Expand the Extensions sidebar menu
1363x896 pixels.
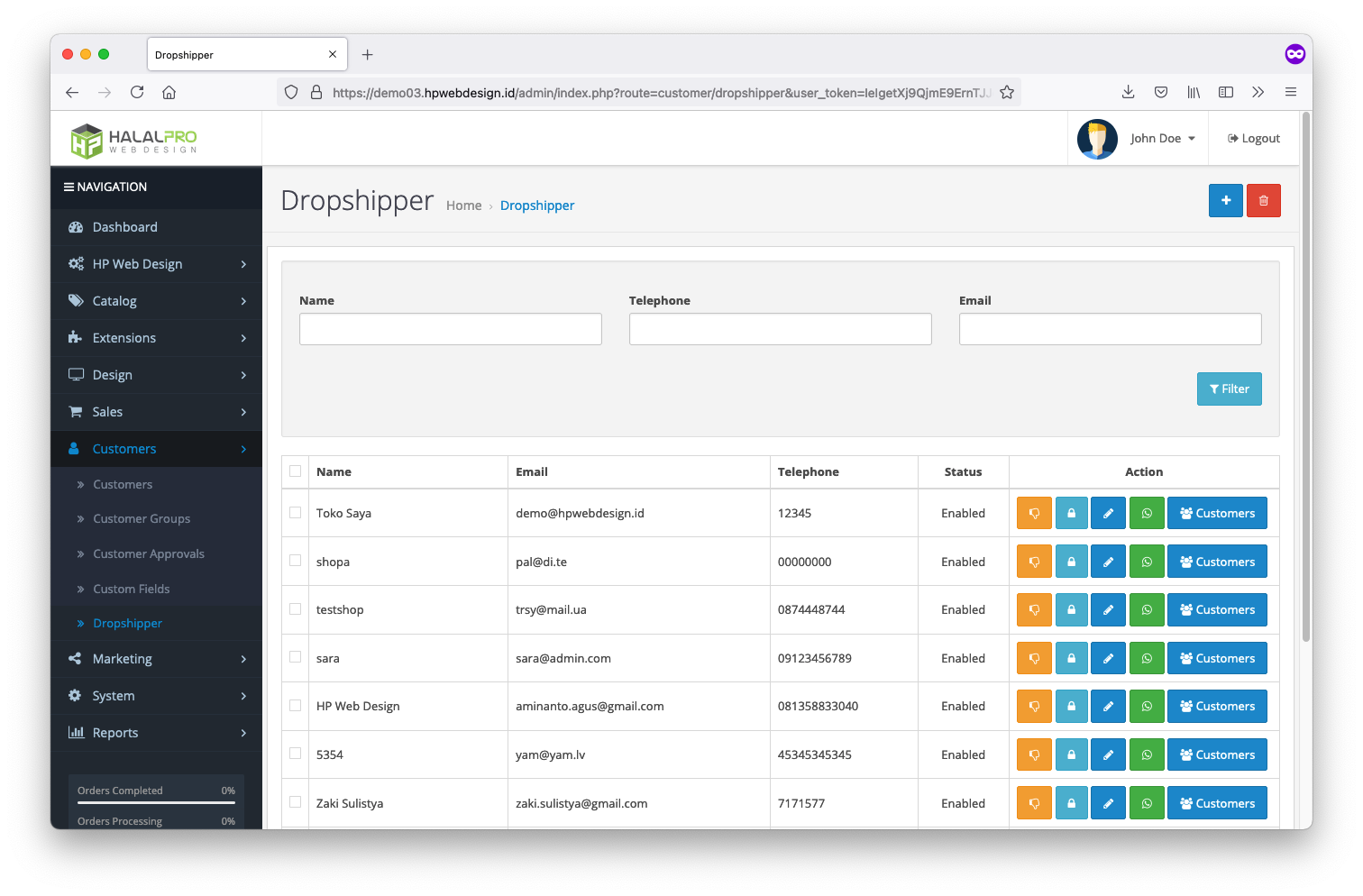(x=157, y=338)
